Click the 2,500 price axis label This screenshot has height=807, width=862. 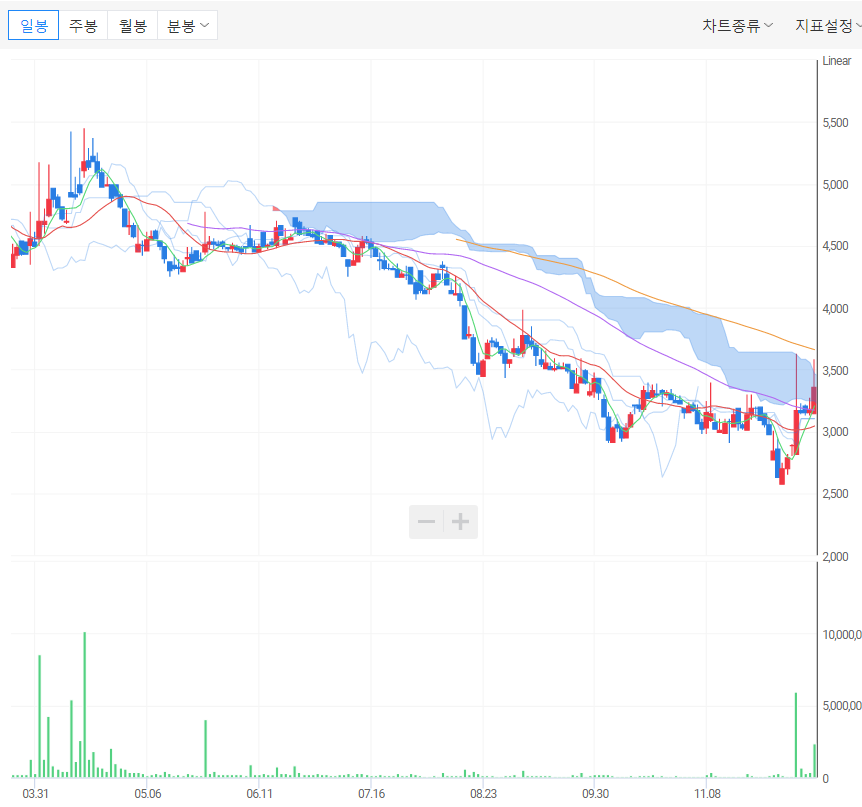coord(836,494)
